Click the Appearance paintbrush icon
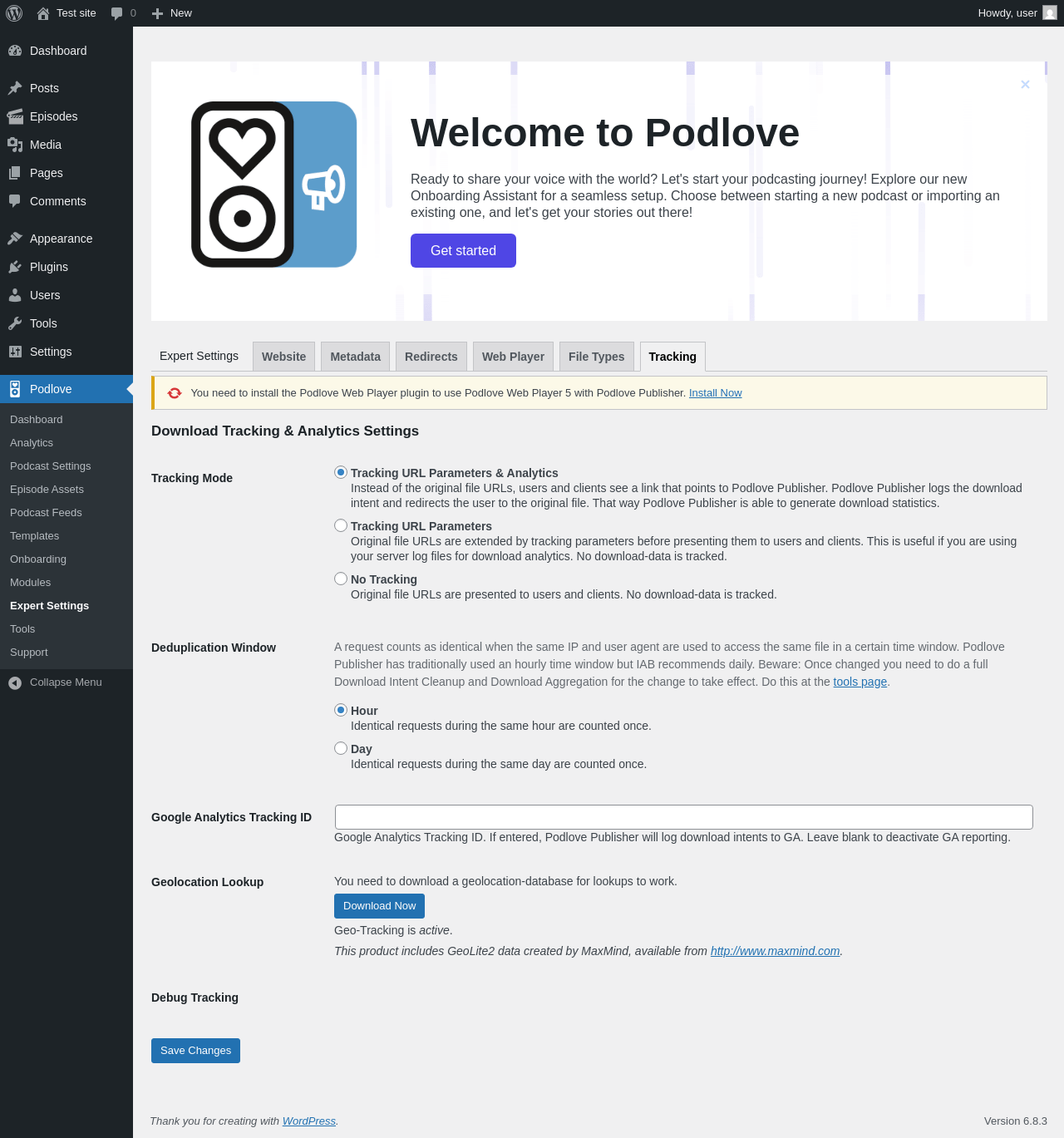This screenshot has height=1138, width=1064. 15,239
